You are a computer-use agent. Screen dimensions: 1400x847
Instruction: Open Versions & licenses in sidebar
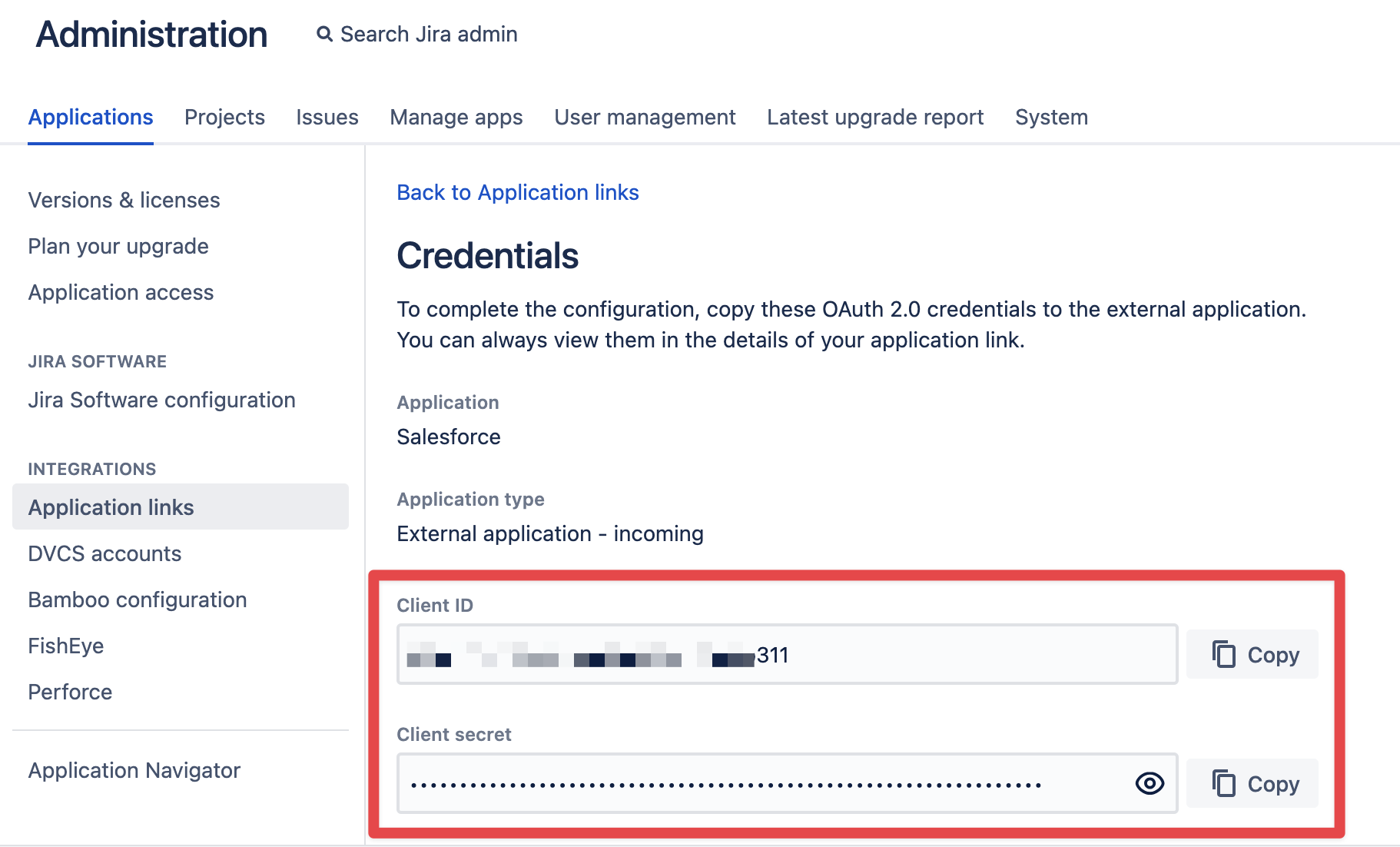tap(124, 200)
